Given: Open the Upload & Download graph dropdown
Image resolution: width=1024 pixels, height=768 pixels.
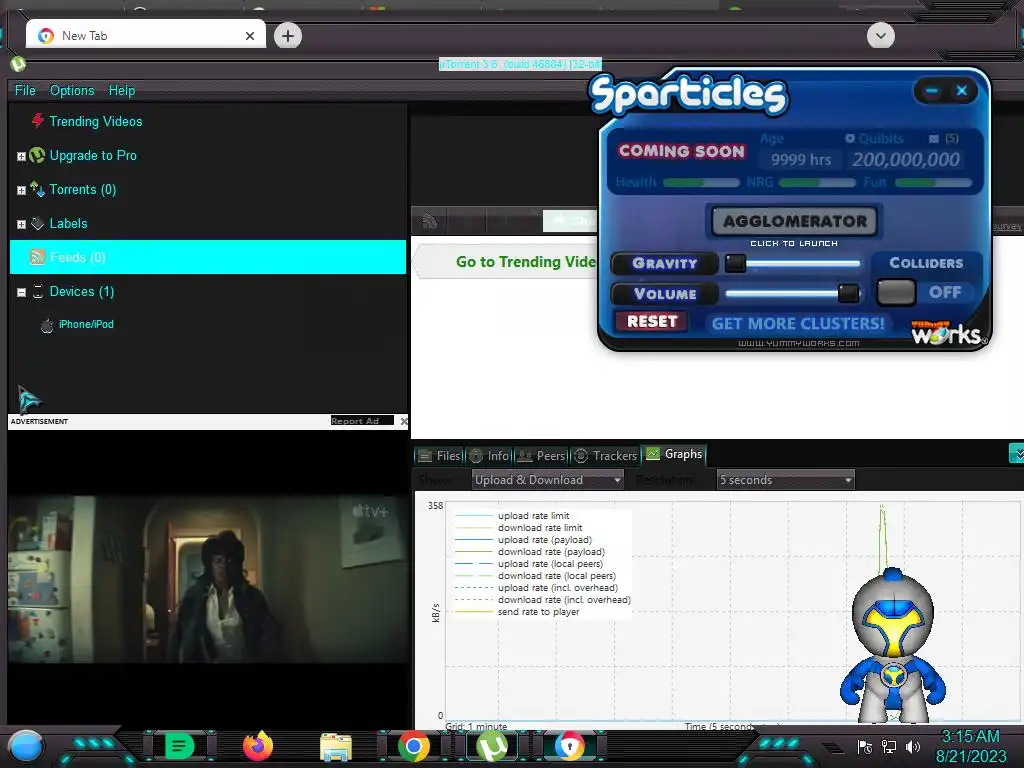Looking at the screenshot, I should 547,480.
